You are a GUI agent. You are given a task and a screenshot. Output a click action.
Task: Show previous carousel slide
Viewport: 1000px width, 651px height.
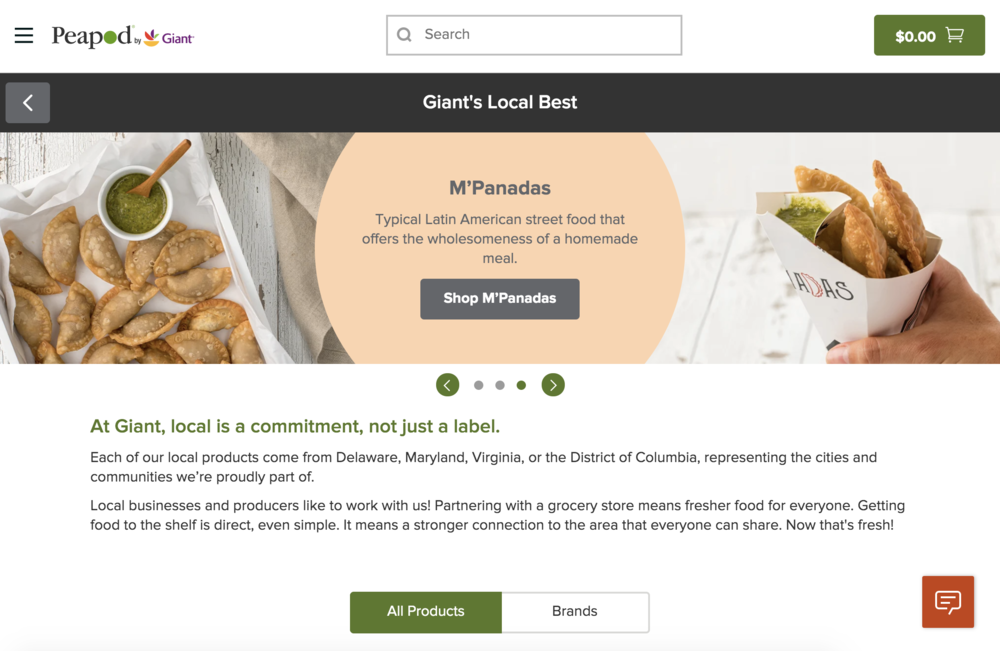click(x=448, y=385)
